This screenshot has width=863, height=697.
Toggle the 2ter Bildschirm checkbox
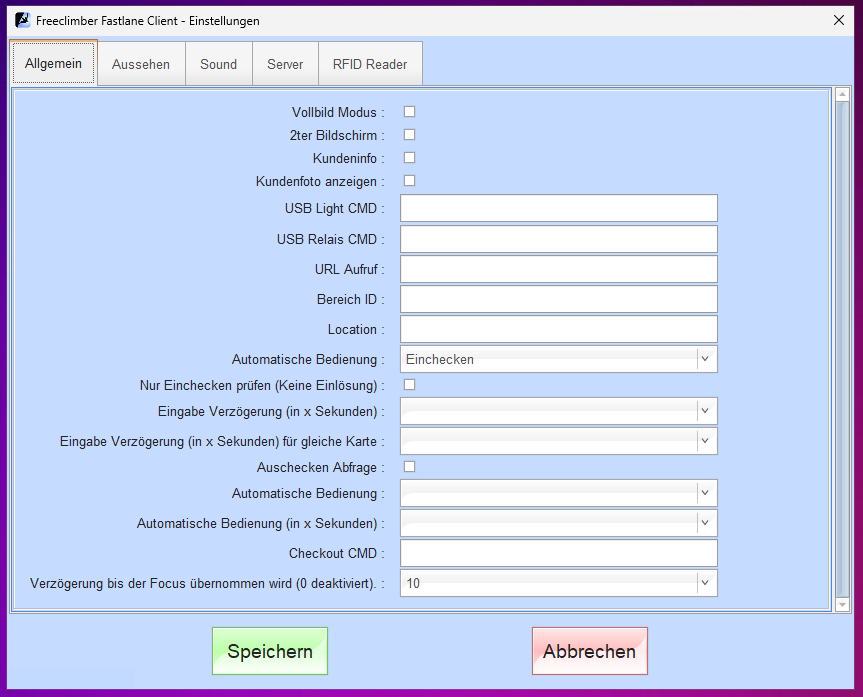[409, 135]
